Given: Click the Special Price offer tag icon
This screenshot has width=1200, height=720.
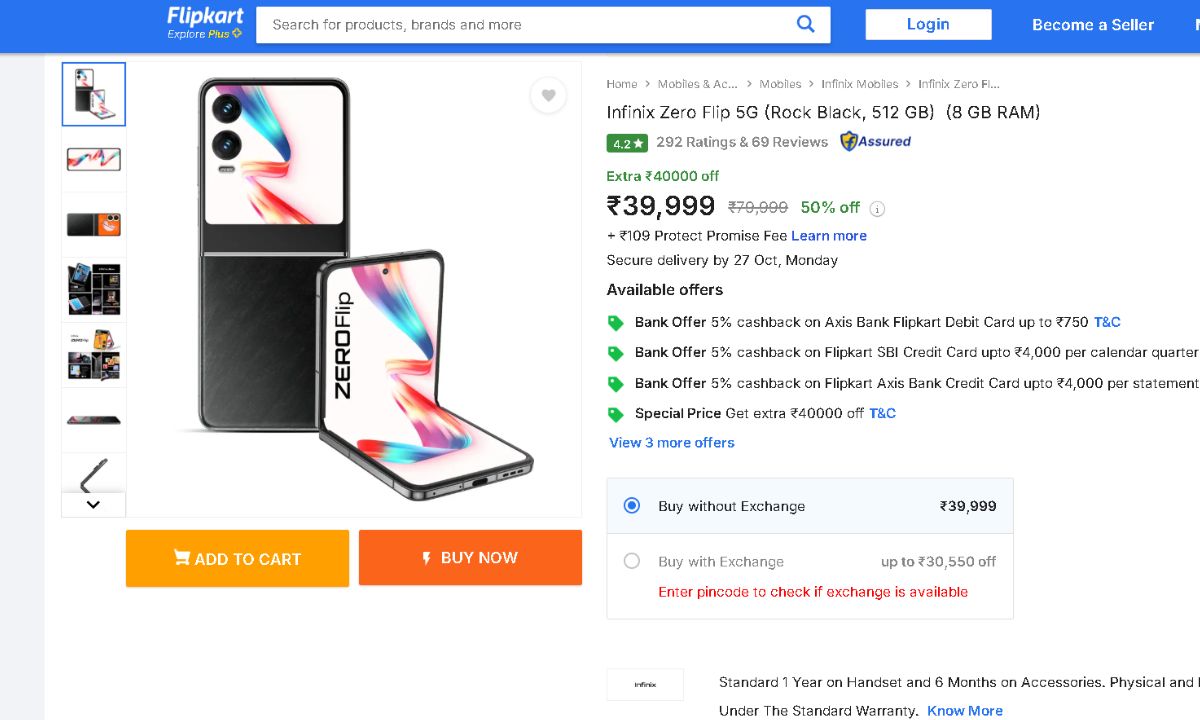Looking at the screenshot, I should point(616,414).
